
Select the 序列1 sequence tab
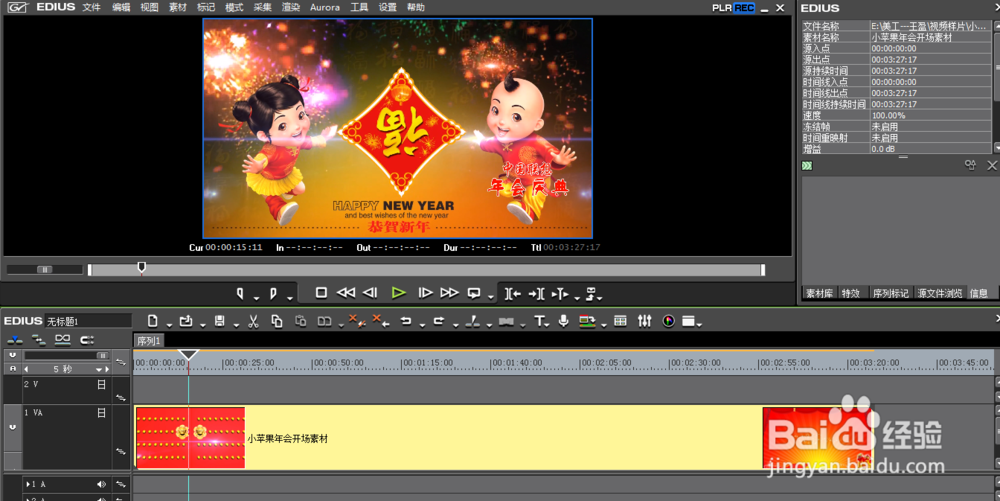click(149, 341)
